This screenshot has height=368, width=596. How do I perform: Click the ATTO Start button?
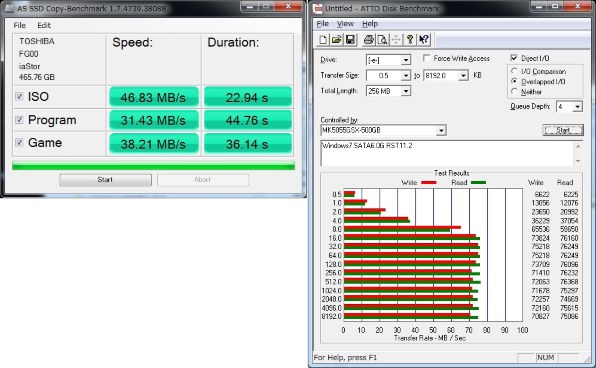563,130
